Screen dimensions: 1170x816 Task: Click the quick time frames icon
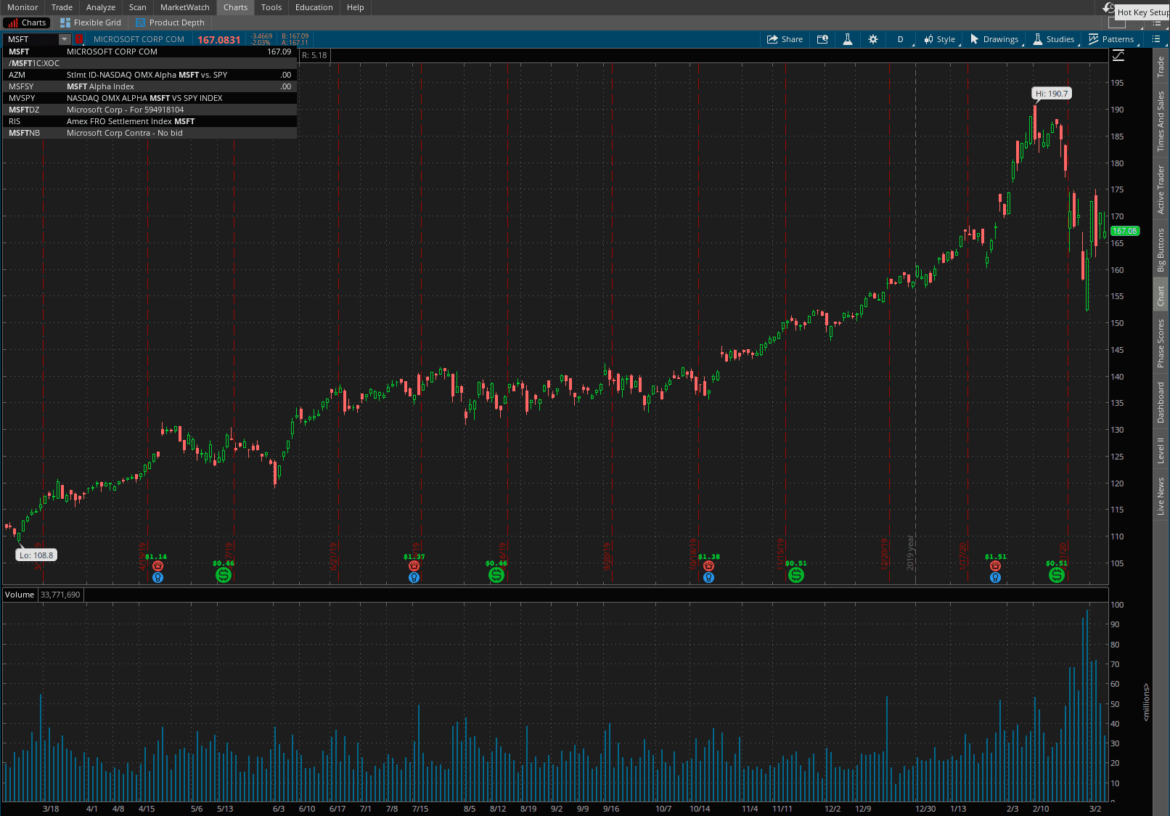[x=822, y=39]
